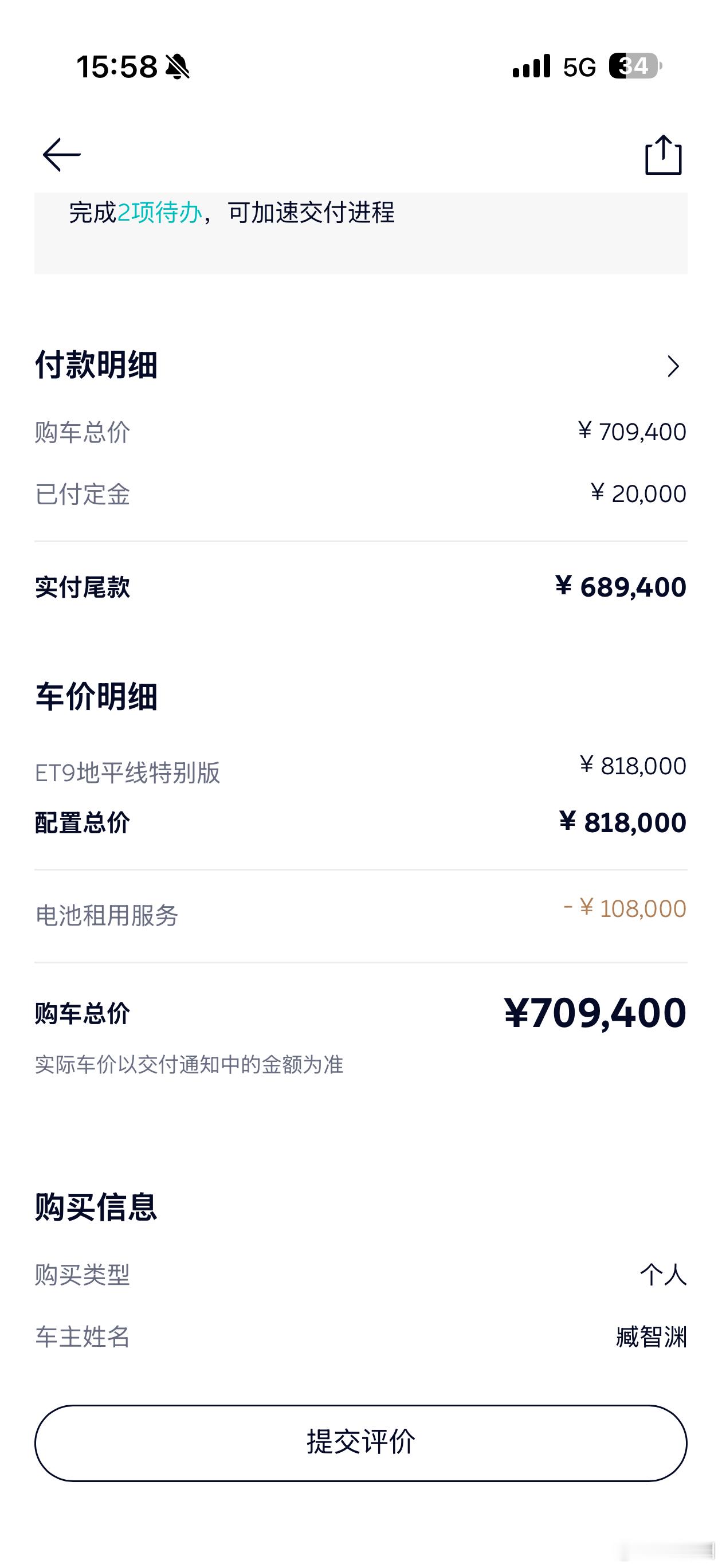Tap the 5G network indicator
This screenshot has height=1568, width=722.
579,67
